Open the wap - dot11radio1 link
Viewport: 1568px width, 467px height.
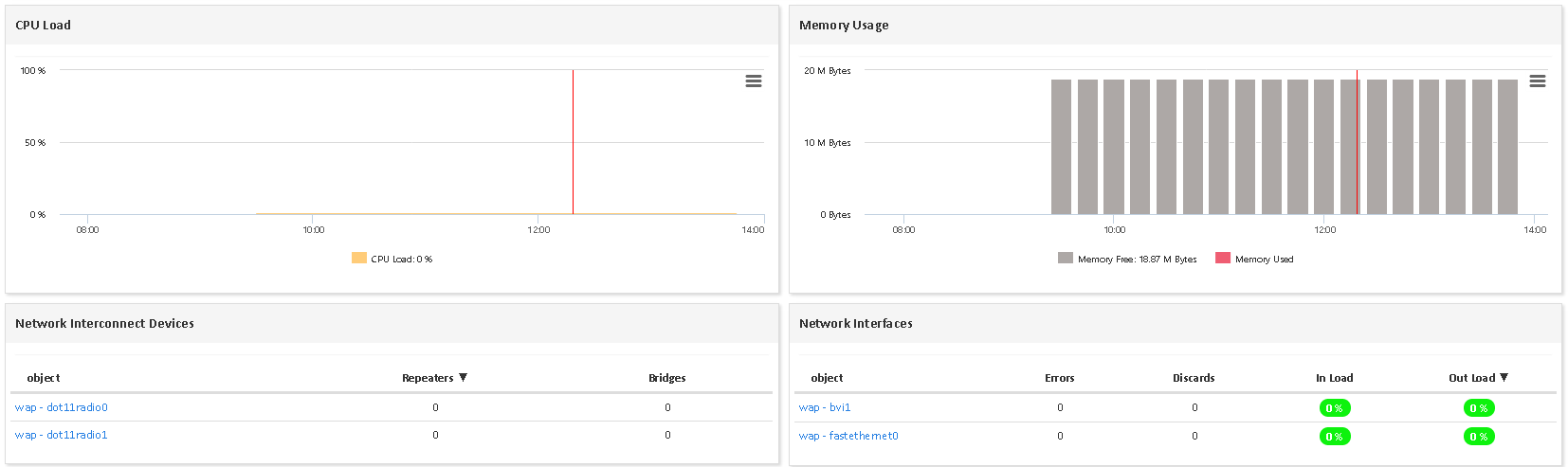62,435
